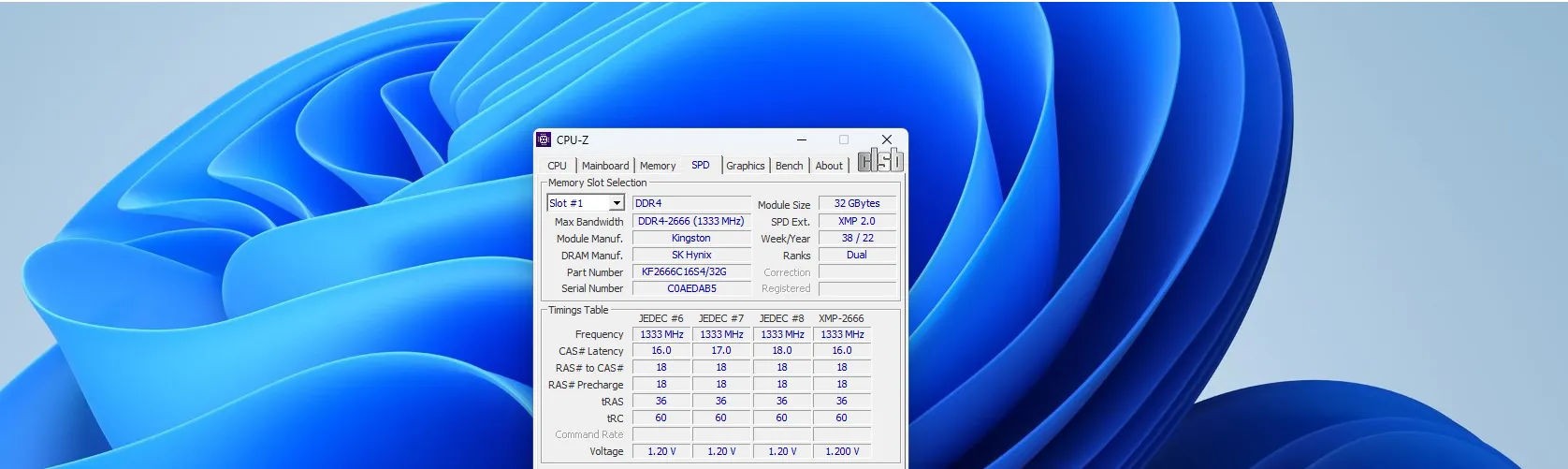Select the DDR4-2666 (1333 MHz) bandwidth value

691,221
